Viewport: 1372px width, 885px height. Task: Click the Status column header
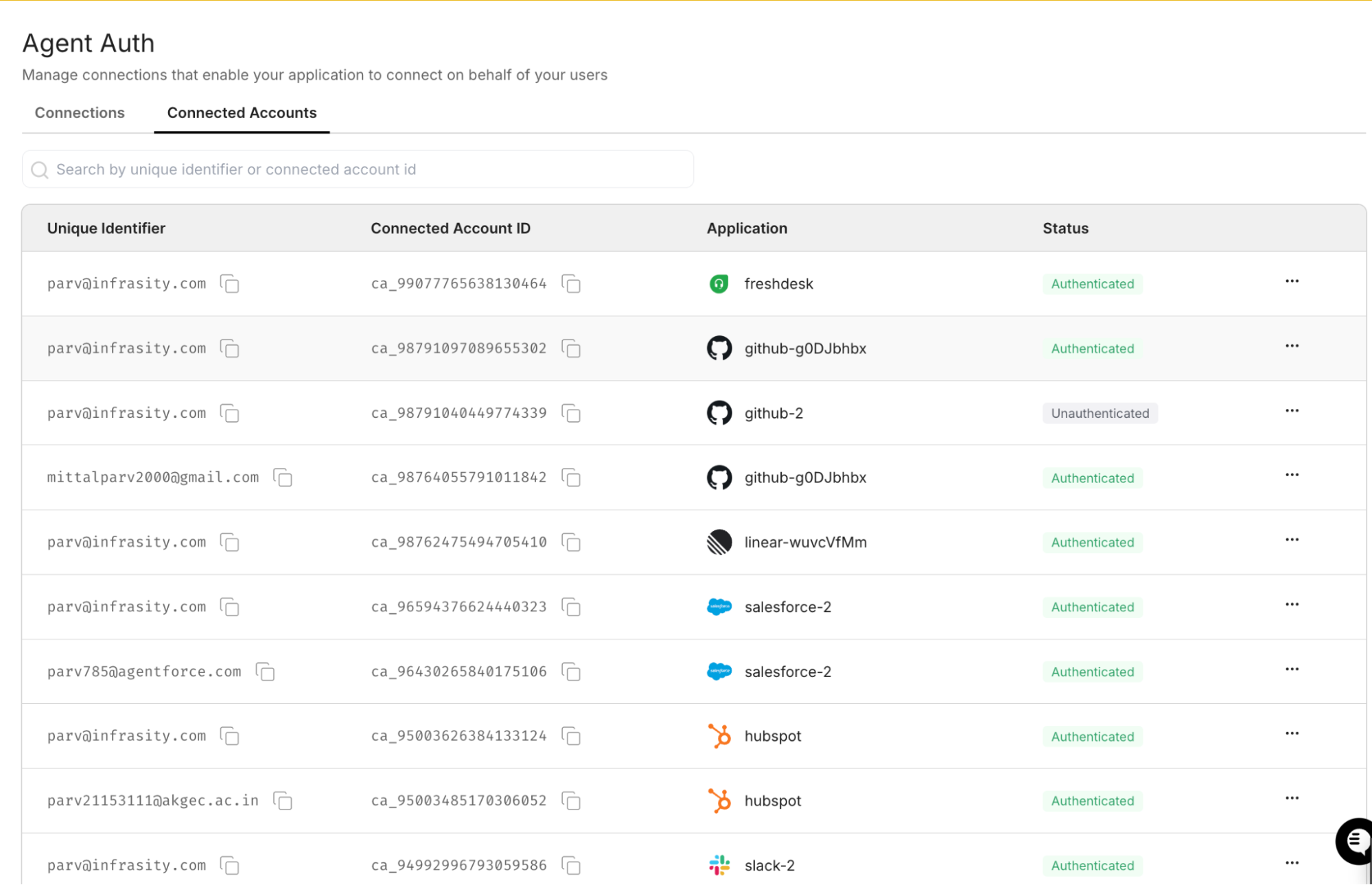1065,228
